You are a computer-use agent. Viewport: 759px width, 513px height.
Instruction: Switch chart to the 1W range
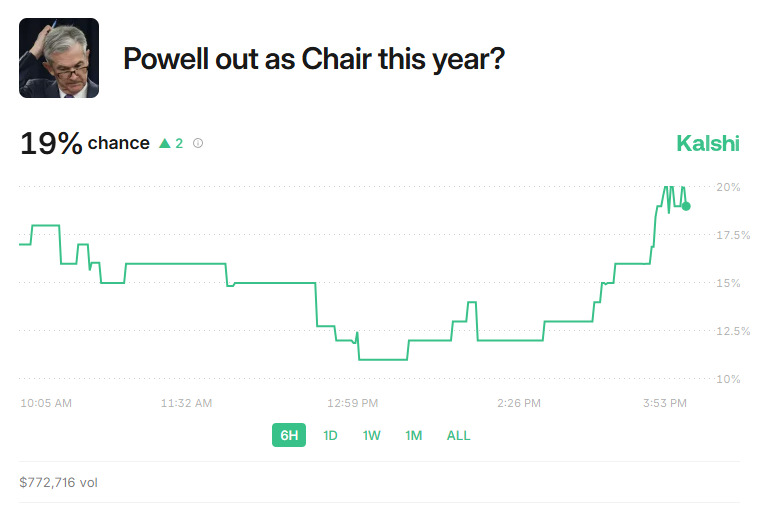click(371, 435)
